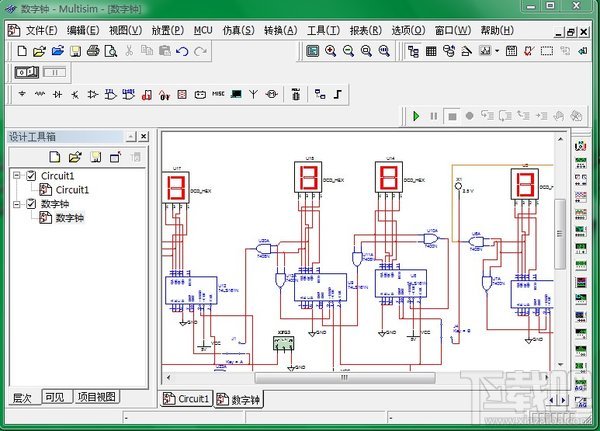Screen dimensions: 600x431
Task: Collapse the 数字钟 tree node
Action: click(17, 204)
